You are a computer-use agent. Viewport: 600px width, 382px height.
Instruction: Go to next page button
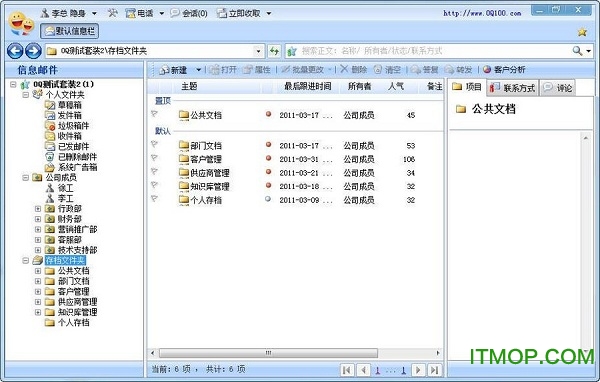(x=418, y=370)
